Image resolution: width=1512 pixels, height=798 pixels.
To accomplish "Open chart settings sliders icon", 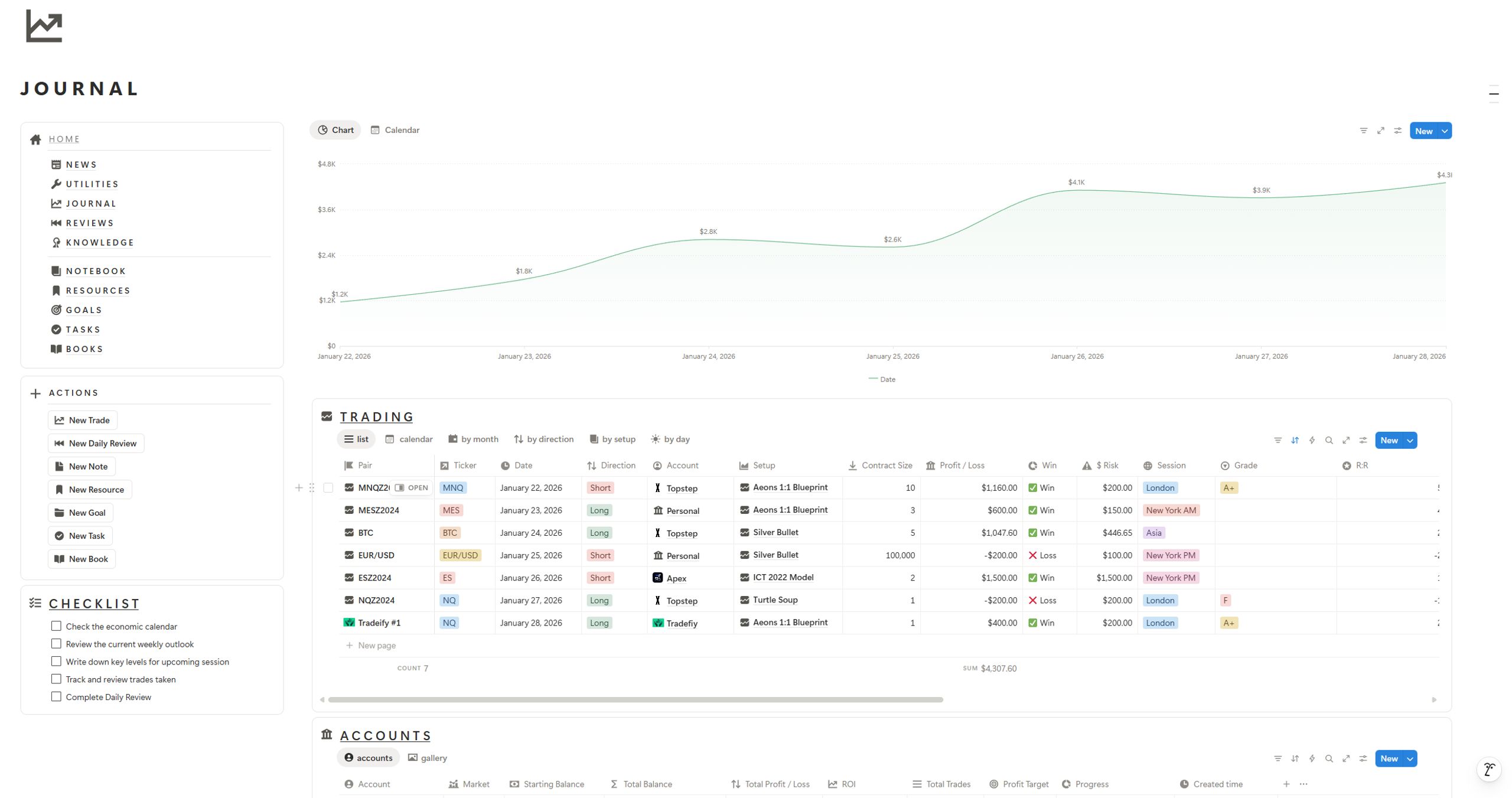I will click(1398, 131).
